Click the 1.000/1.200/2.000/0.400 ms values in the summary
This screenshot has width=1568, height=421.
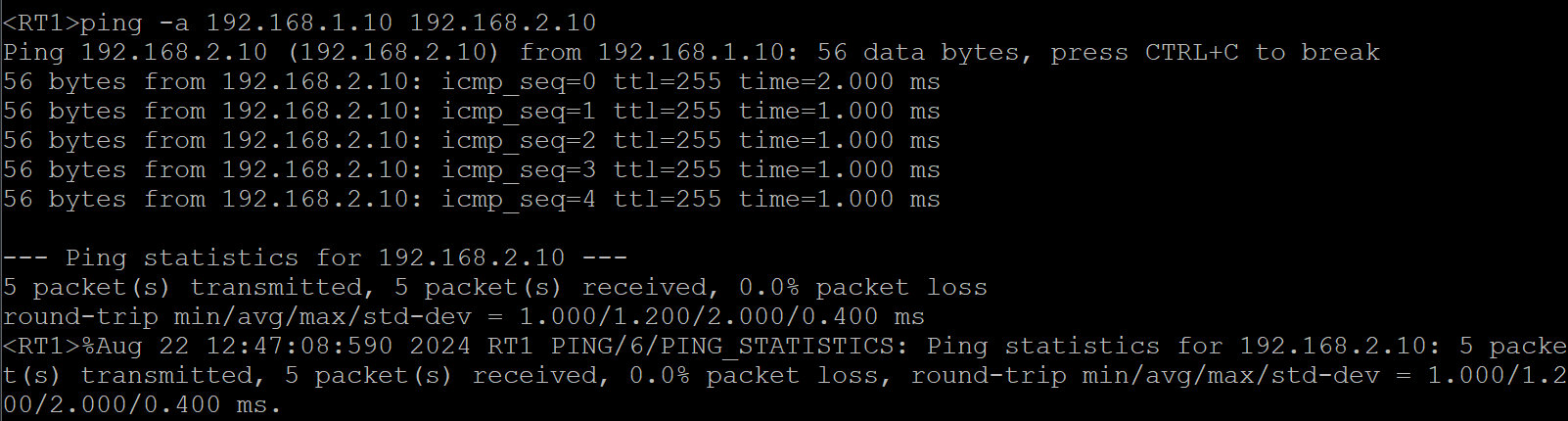pos(721,316)
